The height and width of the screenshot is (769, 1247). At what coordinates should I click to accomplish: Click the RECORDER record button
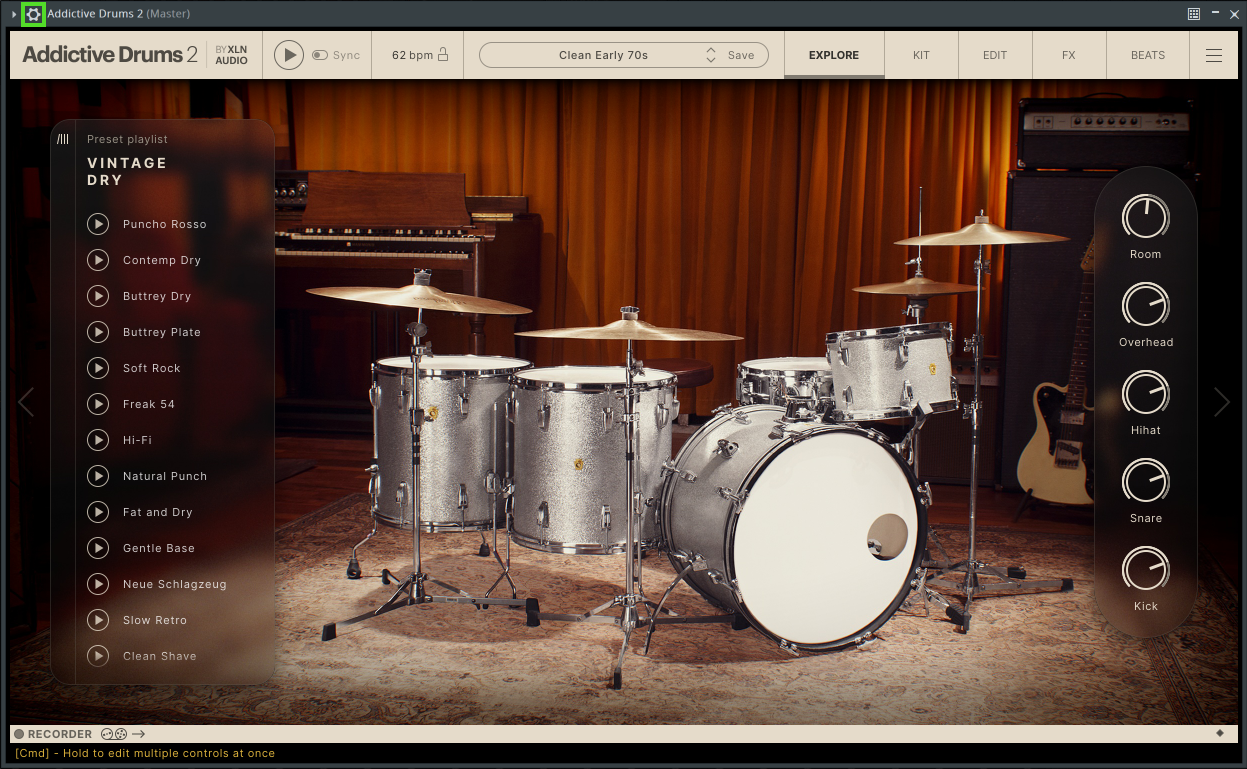point(19,734)
